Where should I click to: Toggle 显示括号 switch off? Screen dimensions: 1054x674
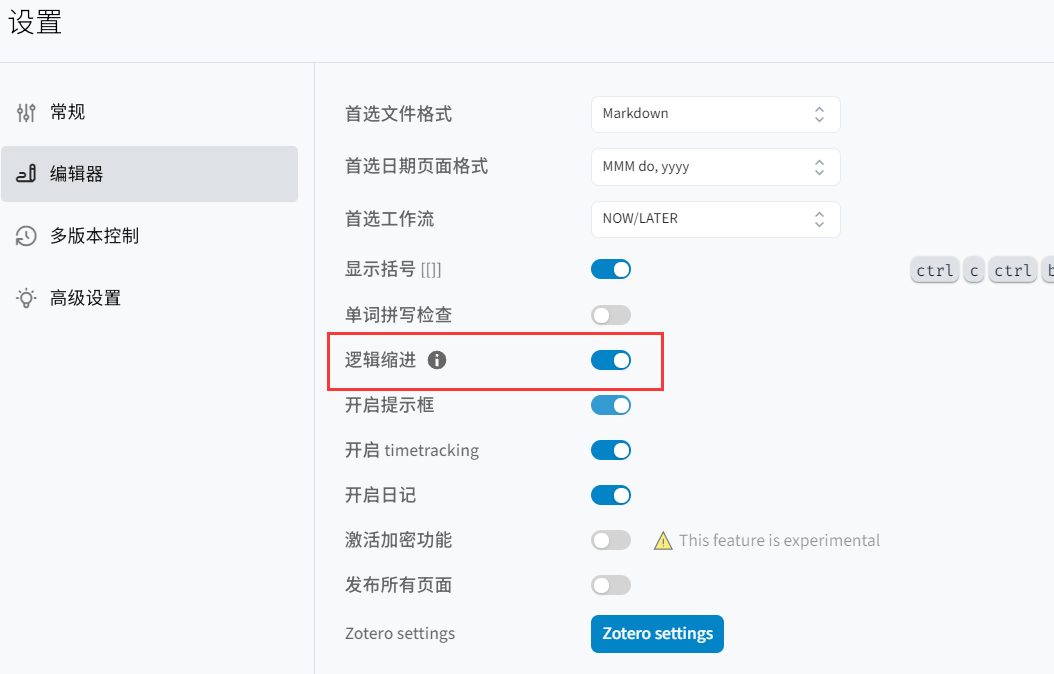[611, 269]
